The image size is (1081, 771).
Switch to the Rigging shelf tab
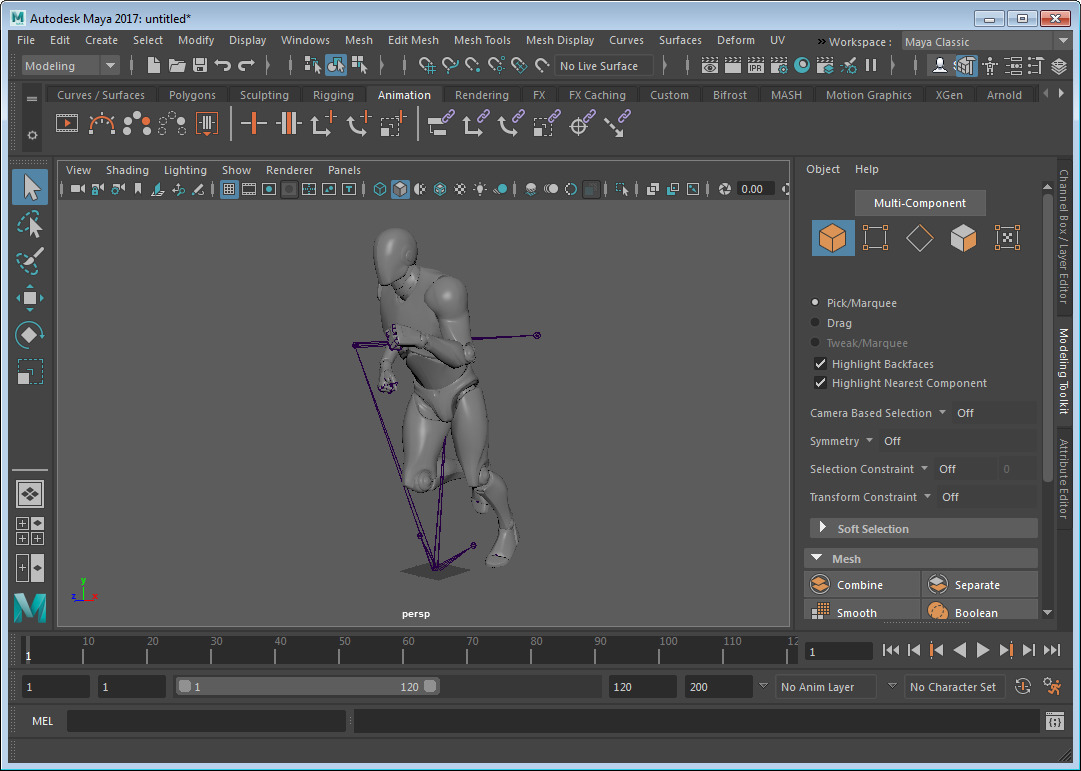coord(333,95)
